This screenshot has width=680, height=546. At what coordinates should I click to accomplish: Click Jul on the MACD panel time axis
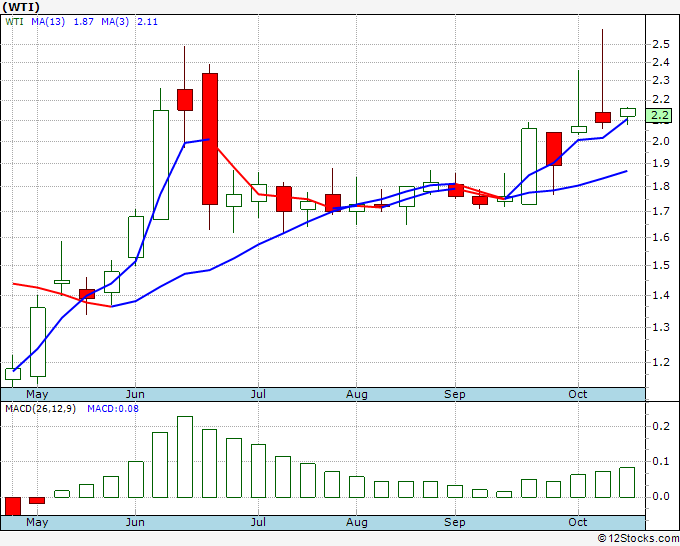258,522
